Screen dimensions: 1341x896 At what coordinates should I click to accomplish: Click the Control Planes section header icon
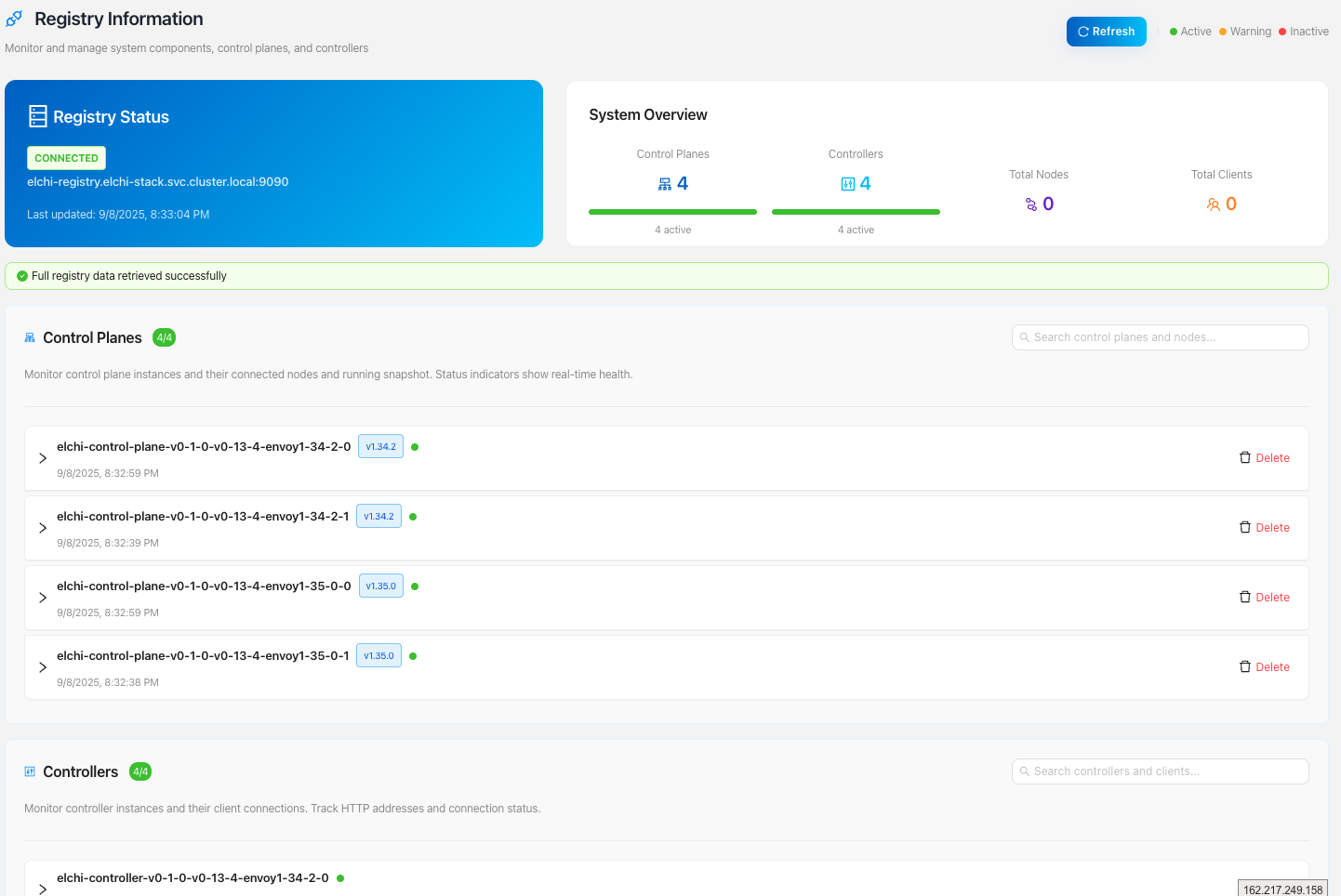pyautogui.click(x=29, y=337)
